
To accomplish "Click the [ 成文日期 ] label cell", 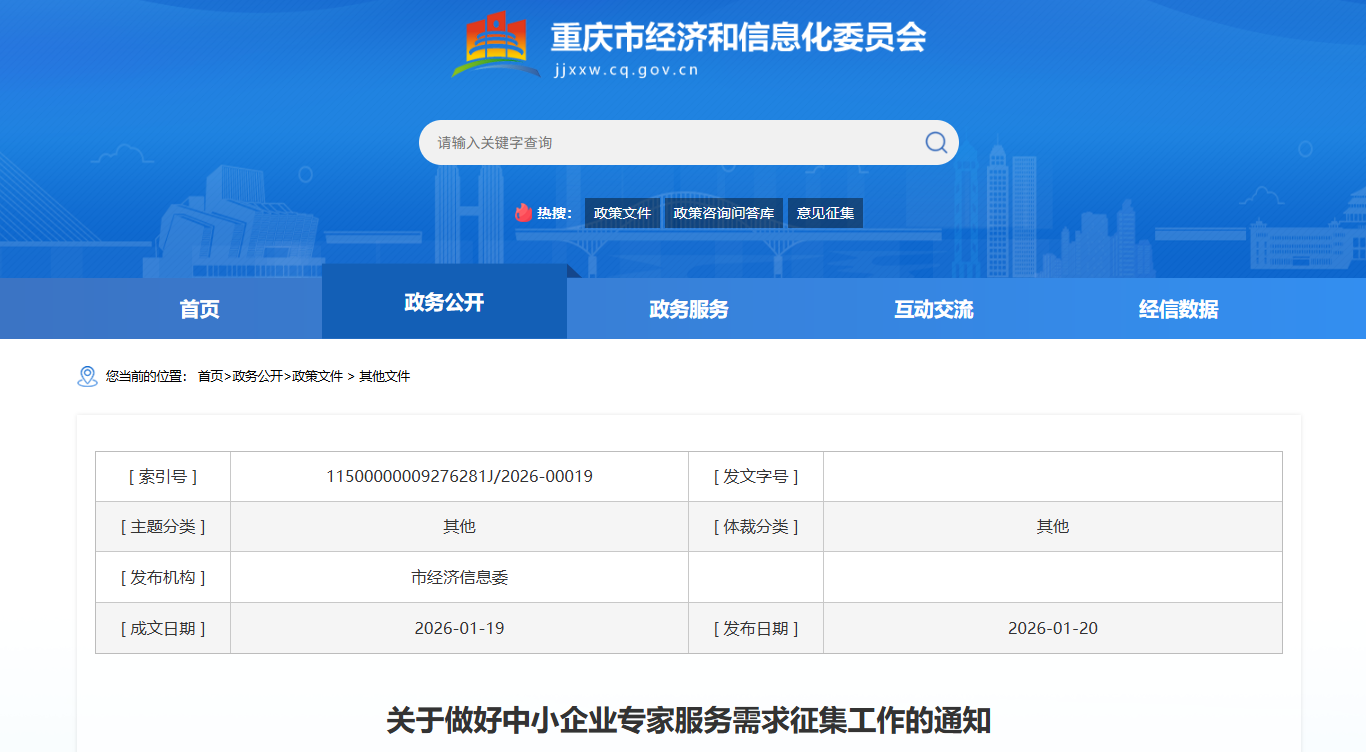I will pyautogui.click(x=163, y=628).
